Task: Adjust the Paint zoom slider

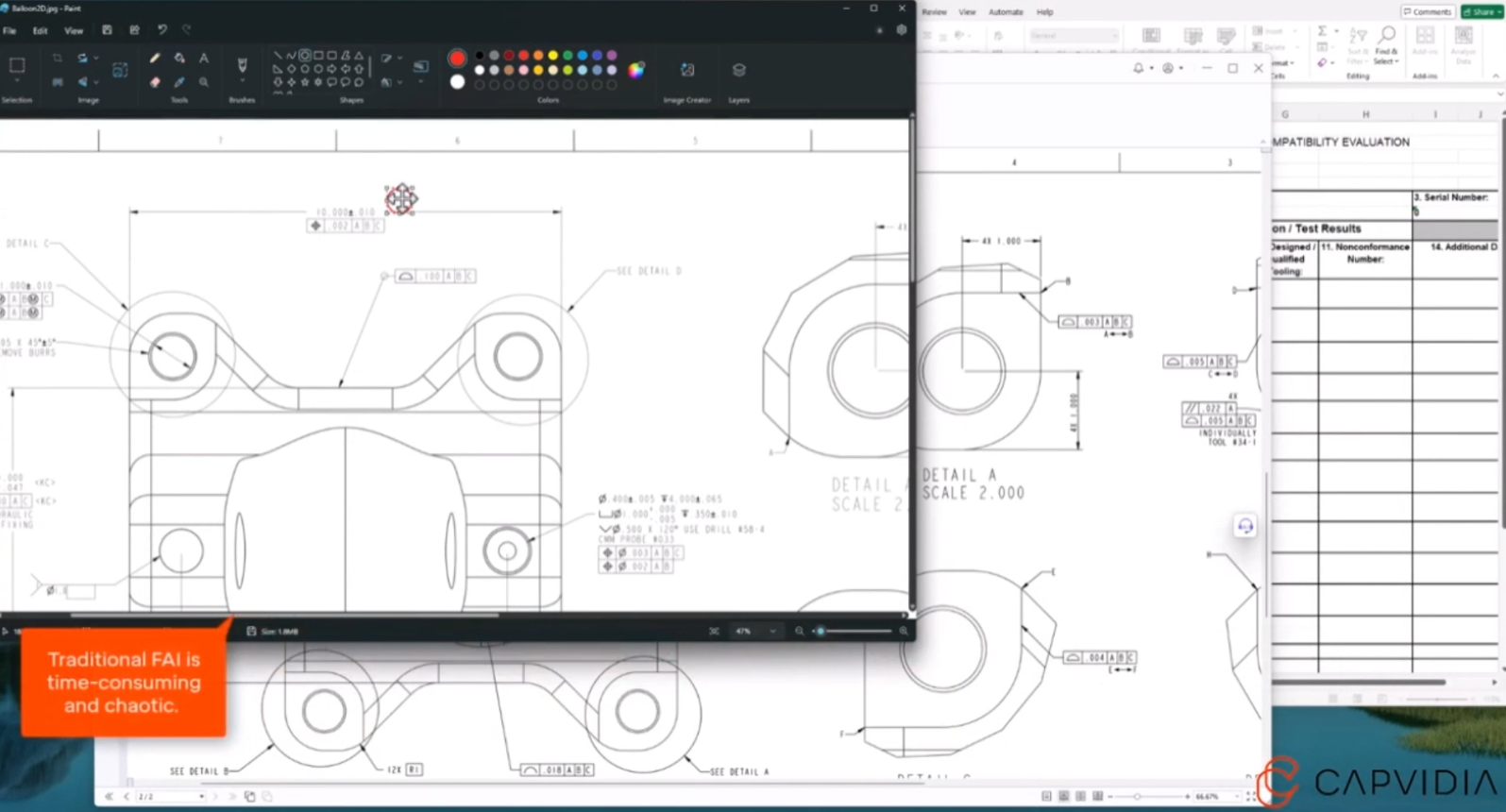Action: [x=821, y=631]
